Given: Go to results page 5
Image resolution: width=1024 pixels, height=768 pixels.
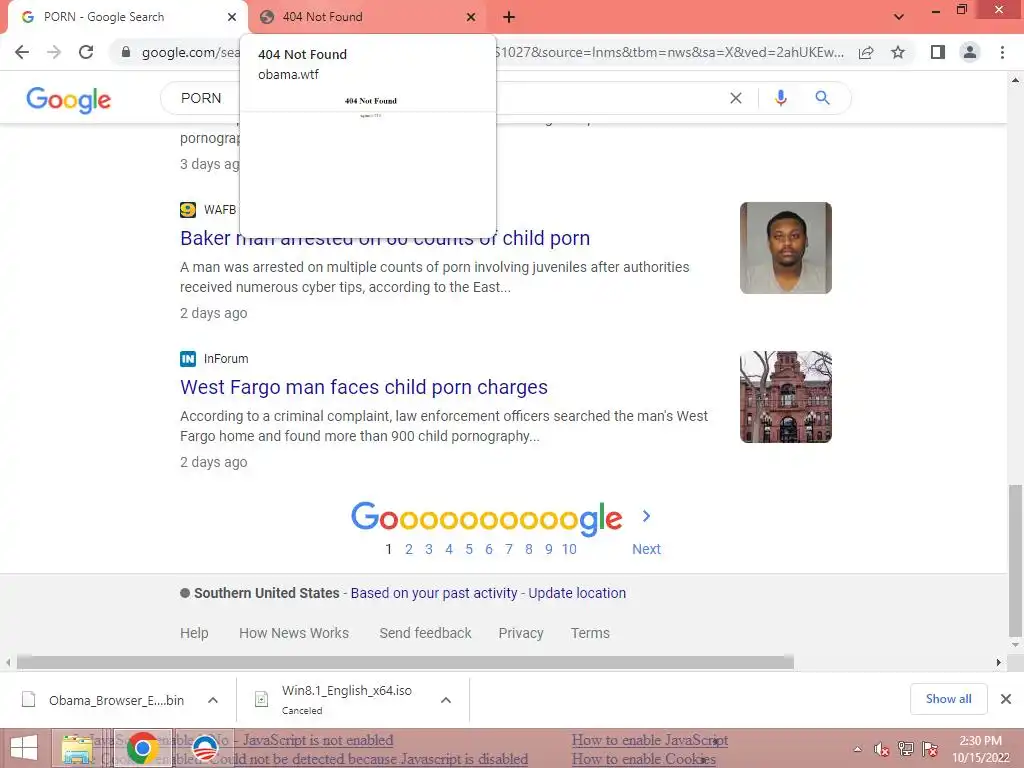Looking at the screenshot, I should 469,549.
